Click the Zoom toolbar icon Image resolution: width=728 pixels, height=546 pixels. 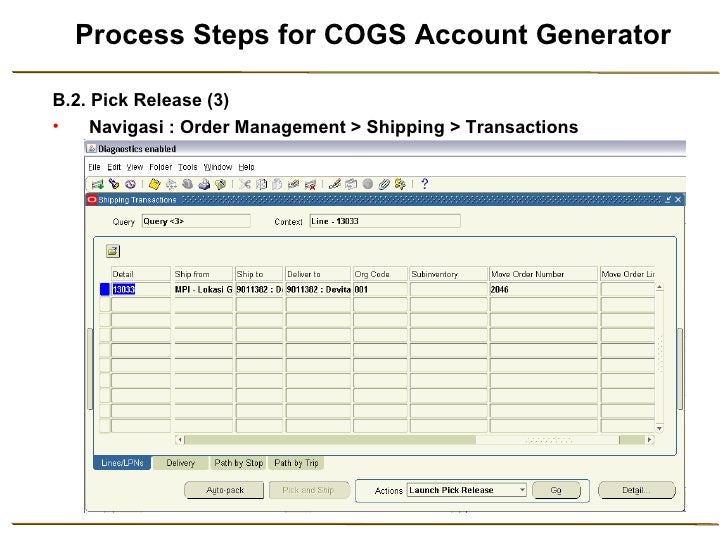[x=351, y=184]
